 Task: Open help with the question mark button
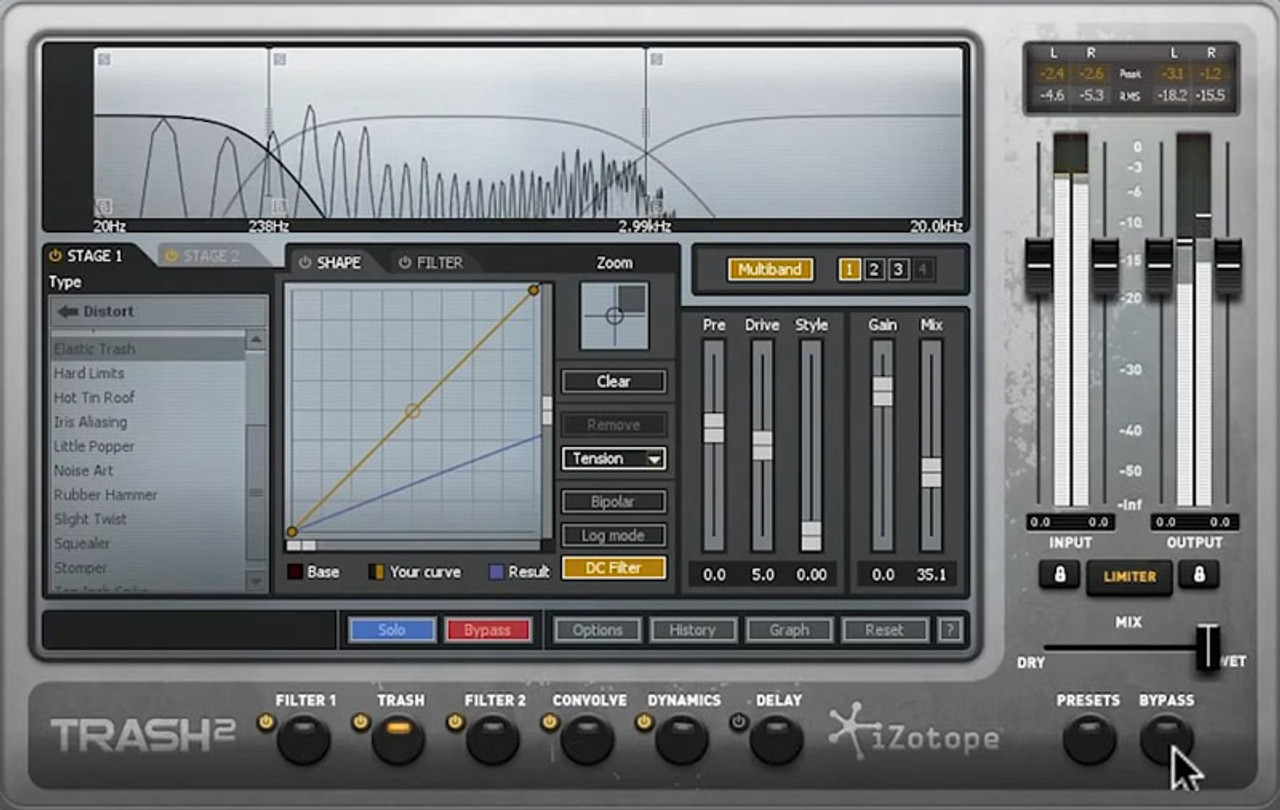[949, 630]
